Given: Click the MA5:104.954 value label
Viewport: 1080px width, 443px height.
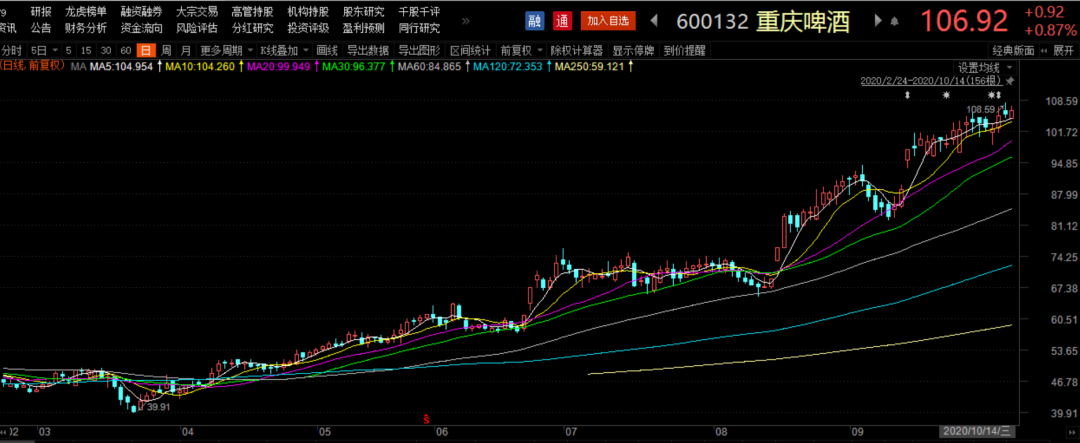Looking at the screenshot, I should [x=123, y=67].
